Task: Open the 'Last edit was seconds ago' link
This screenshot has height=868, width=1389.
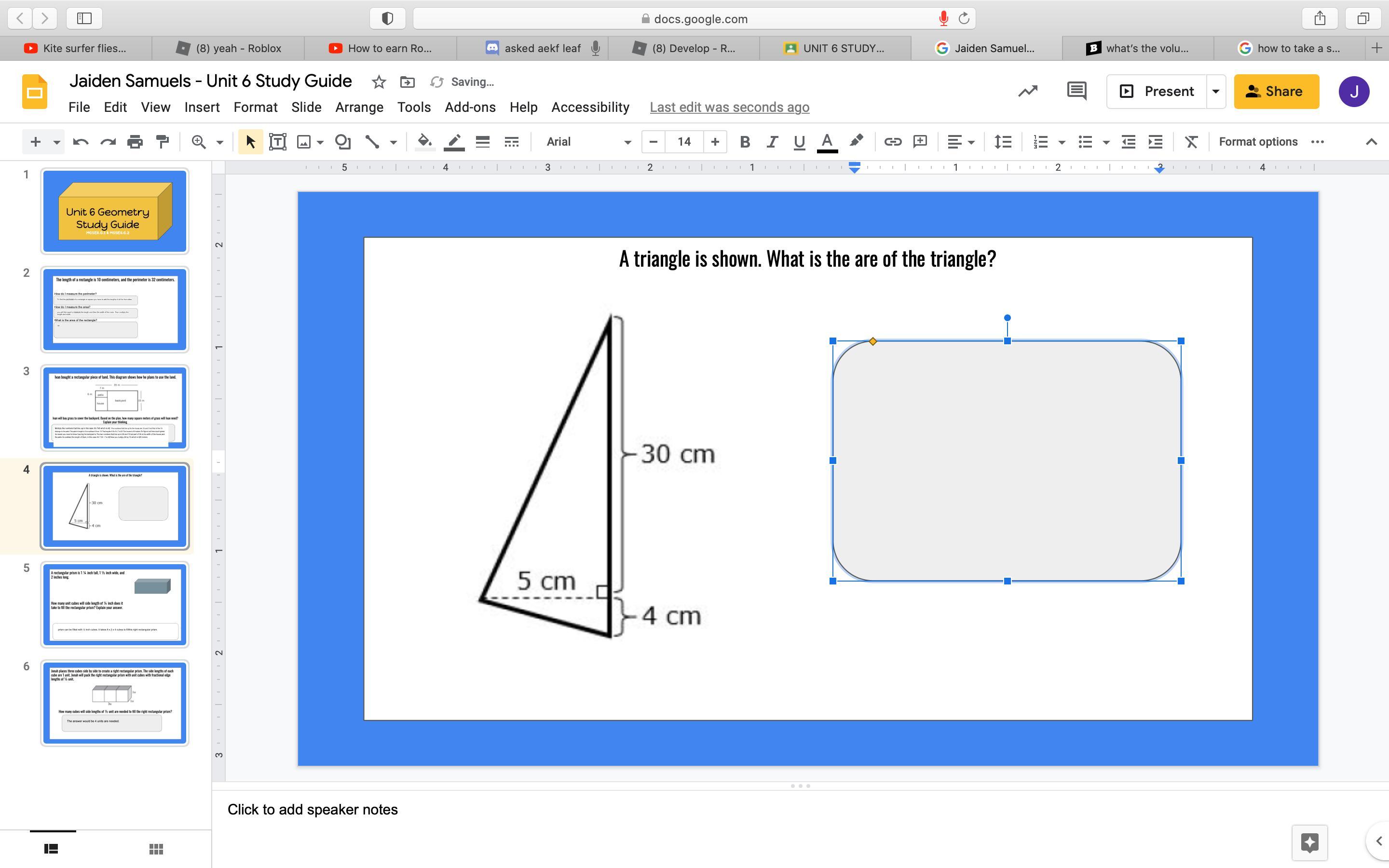Action: (x=729, y=108)
